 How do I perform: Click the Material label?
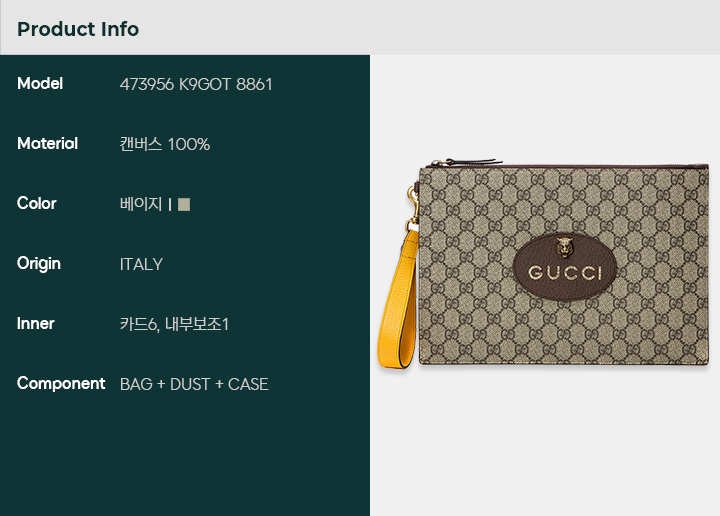click(47, 144)
